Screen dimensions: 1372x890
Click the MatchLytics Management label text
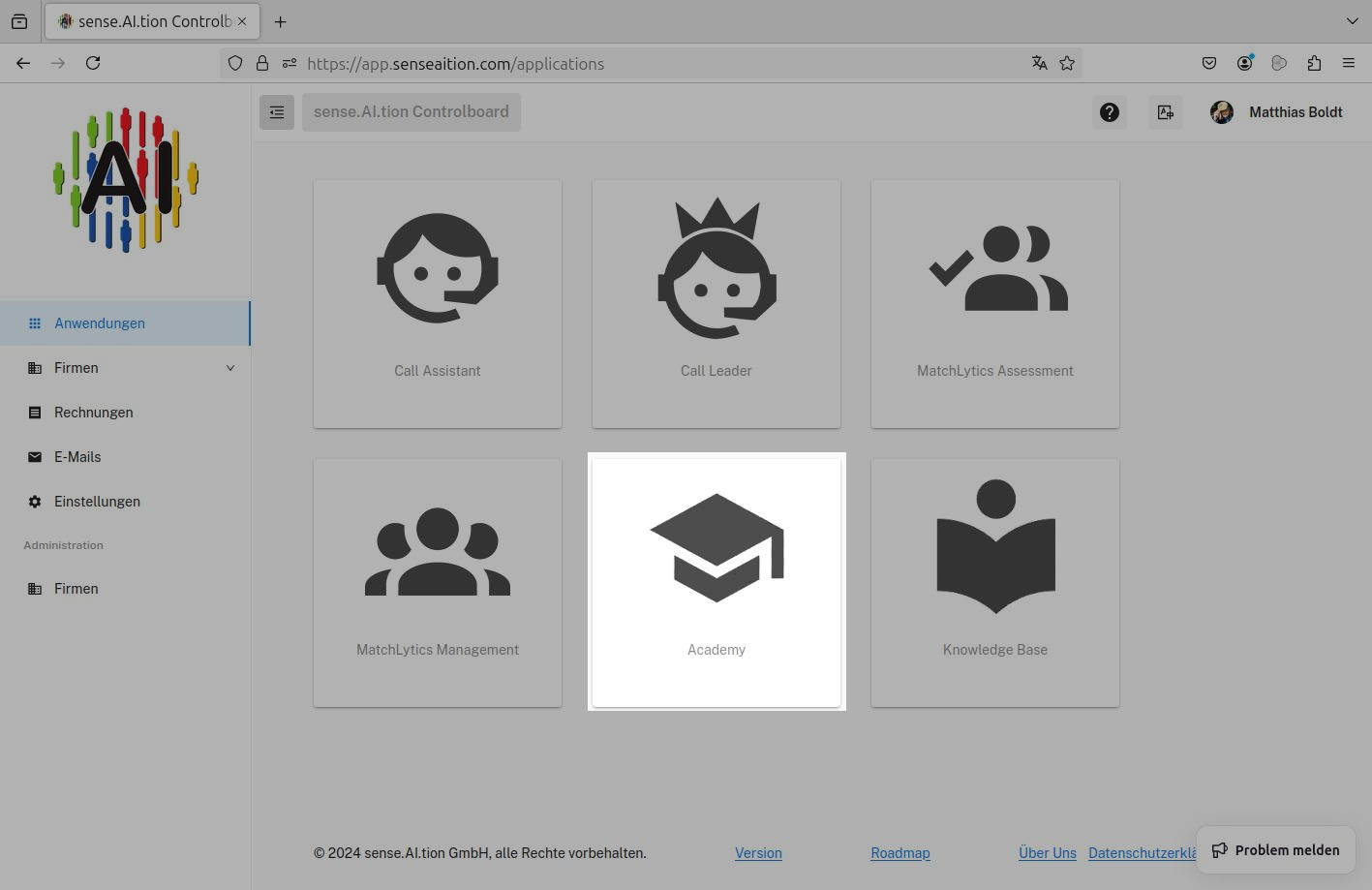point(438,650)
